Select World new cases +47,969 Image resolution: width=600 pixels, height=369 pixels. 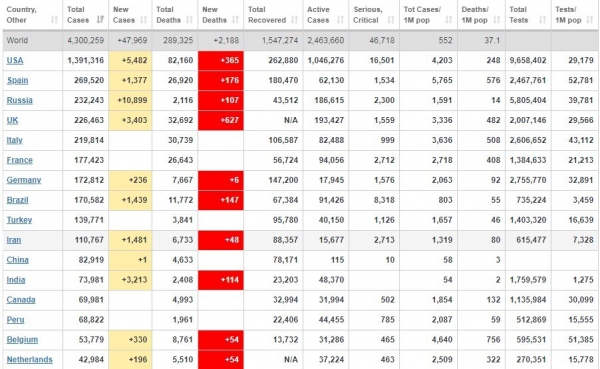pyautogui.click(x=132, y=40)
